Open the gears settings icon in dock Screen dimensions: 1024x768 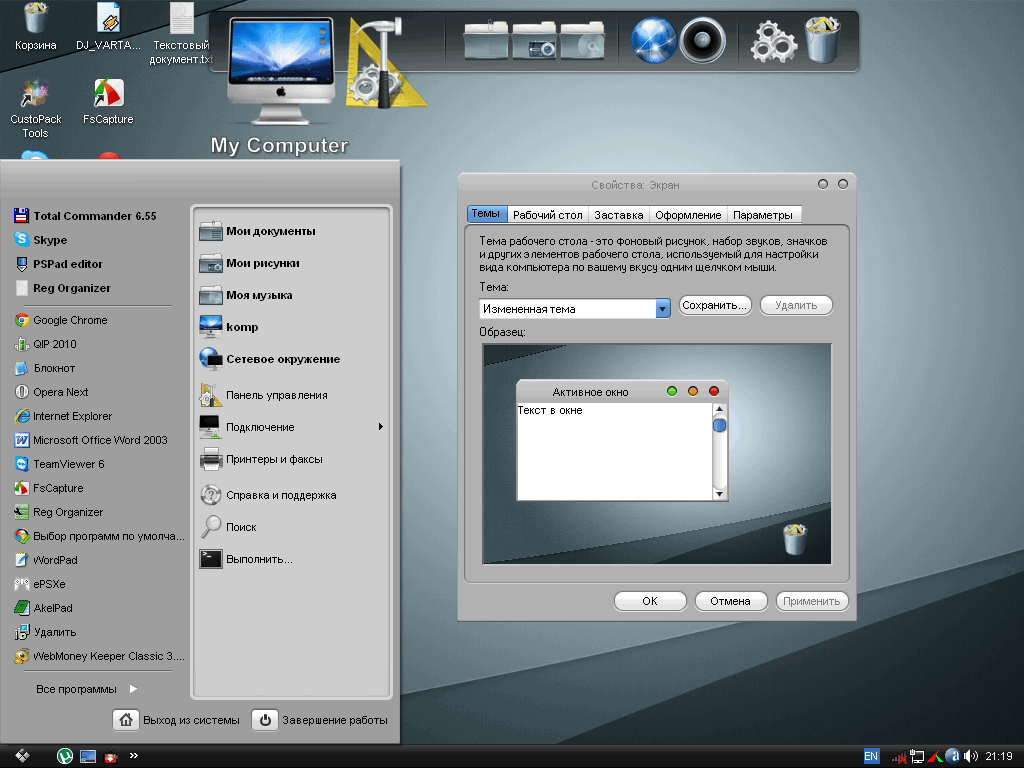click(773, 42)
